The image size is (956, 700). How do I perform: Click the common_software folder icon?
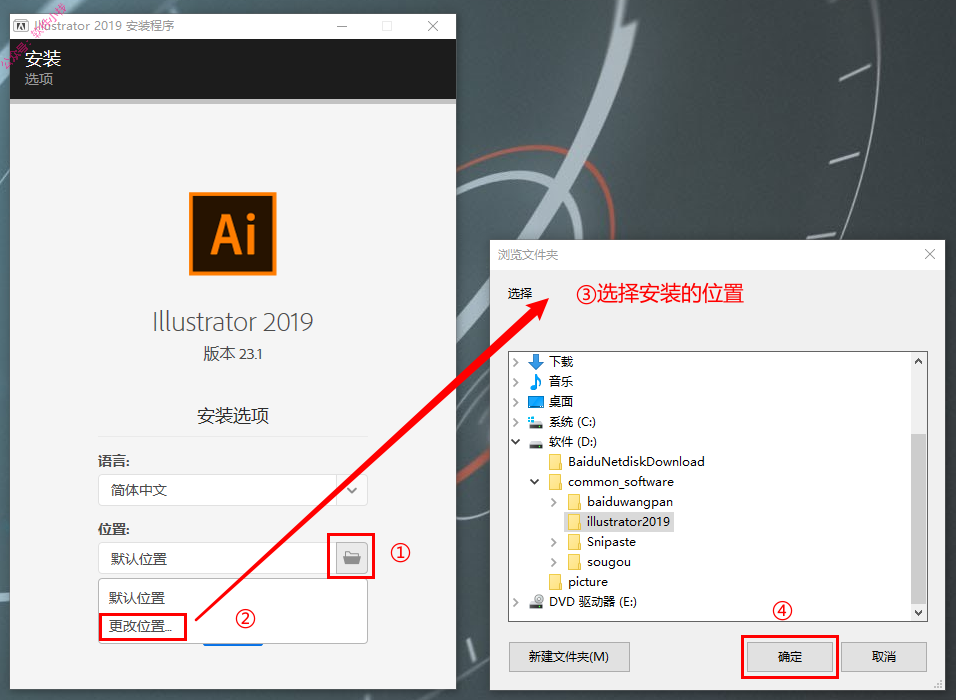click(555, 482)
